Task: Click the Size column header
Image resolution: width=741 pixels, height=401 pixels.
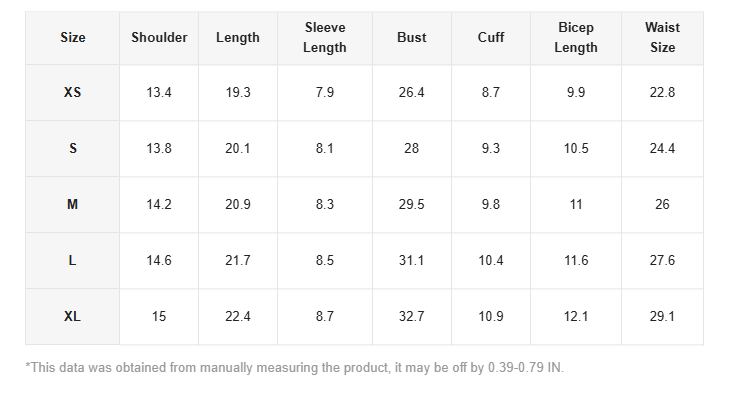Action: coord(72,38)
